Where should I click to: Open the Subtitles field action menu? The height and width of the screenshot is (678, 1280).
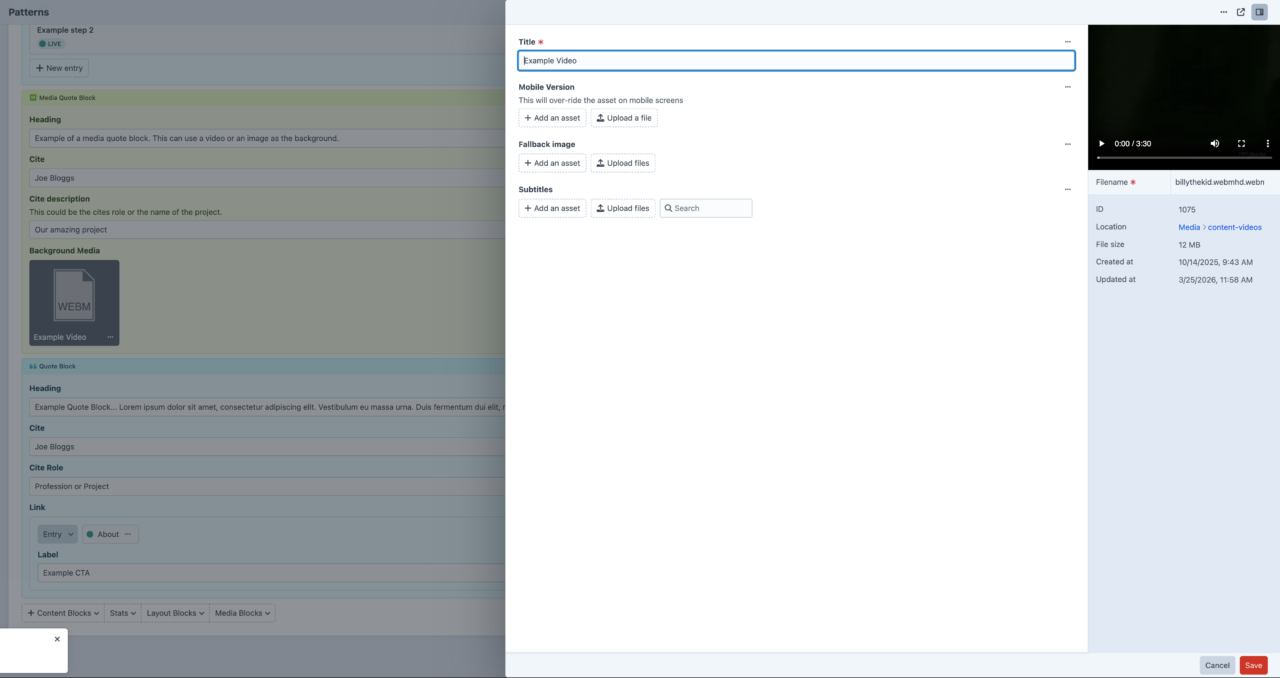pyautogui.click(x=1066, y=189)
